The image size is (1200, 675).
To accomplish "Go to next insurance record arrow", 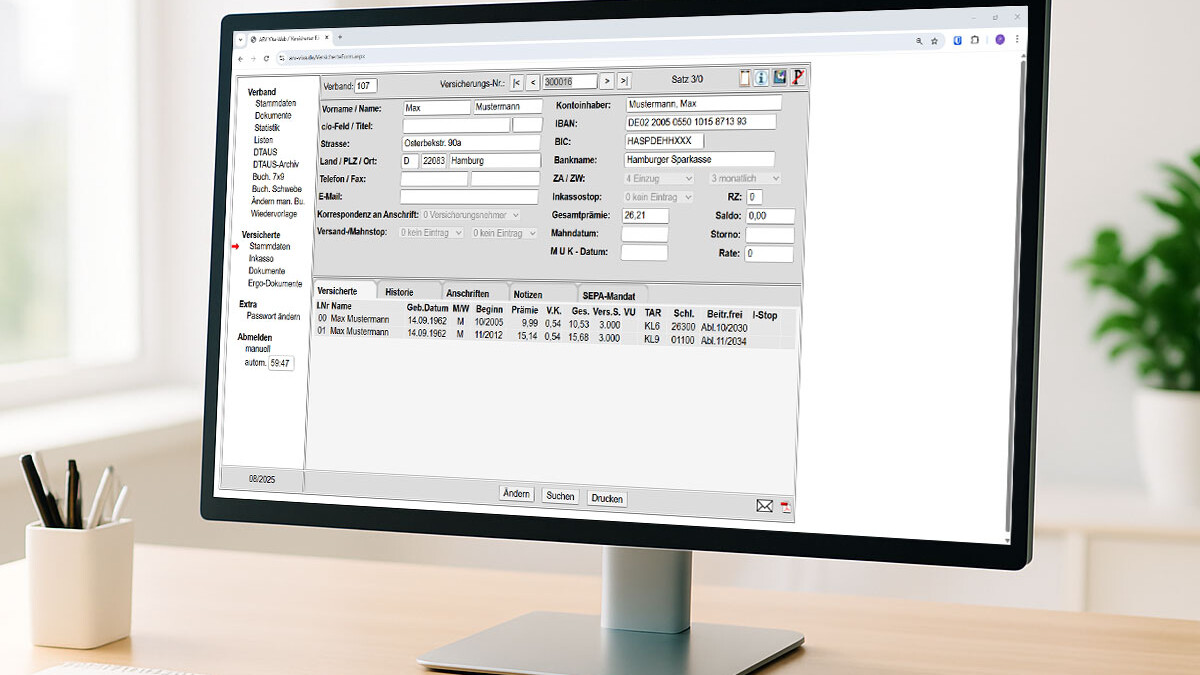I will pos(606,81).
